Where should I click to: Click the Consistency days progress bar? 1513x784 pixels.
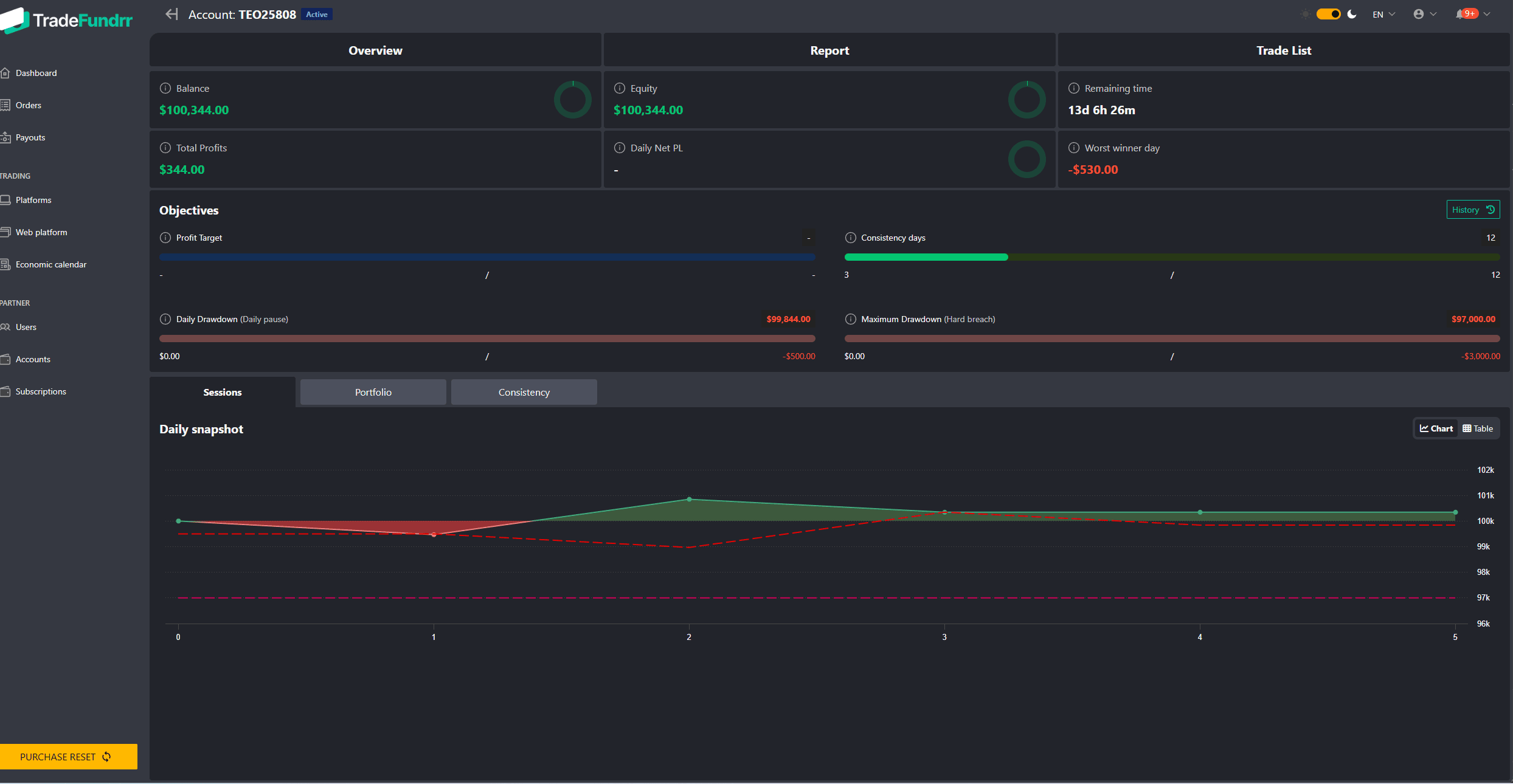tap(1172, 257)
